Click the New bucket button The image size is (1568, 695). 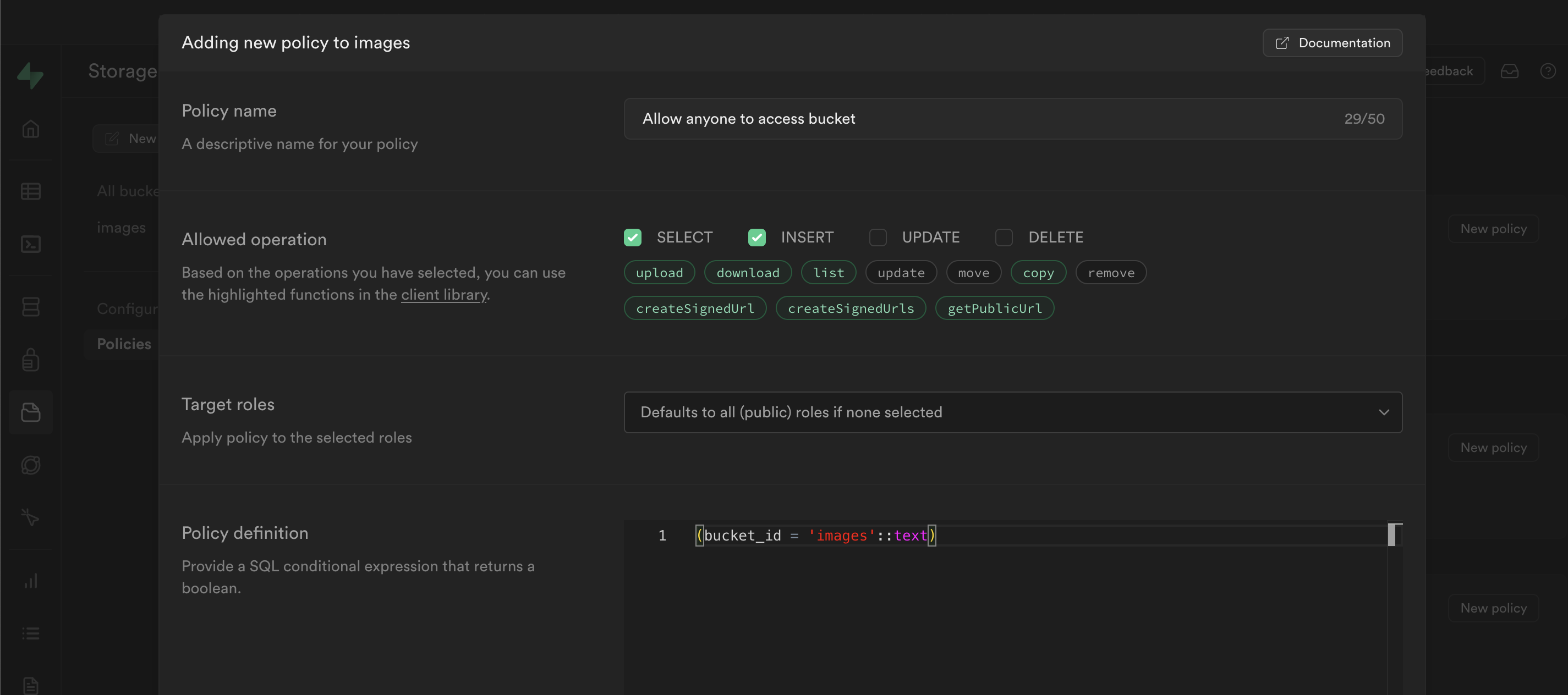(126, 139)
